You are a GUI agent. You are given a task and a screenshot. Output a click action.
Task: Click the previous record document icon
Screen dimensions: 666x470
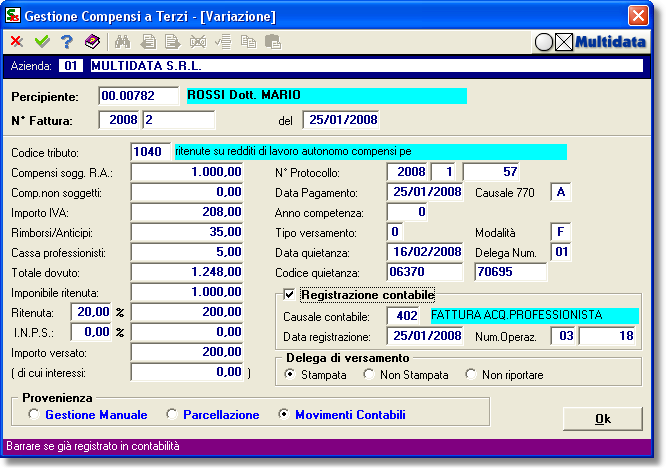click(148, 42)
